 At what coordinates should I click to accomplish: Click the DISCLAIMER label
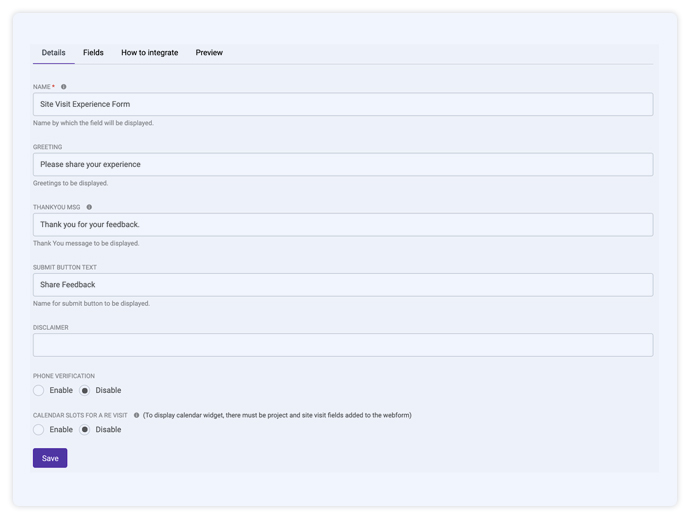point(51,328)
